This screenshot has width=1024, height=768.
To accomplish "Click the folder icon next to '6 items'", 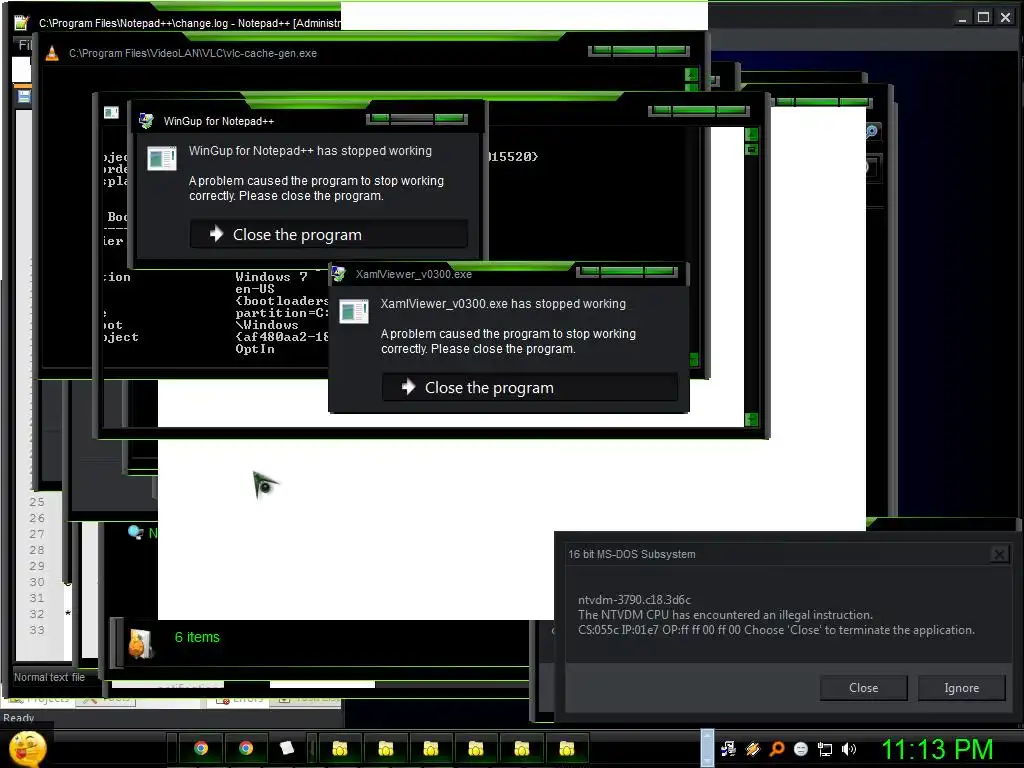I will pyautogui.click(x=140, y=643).
